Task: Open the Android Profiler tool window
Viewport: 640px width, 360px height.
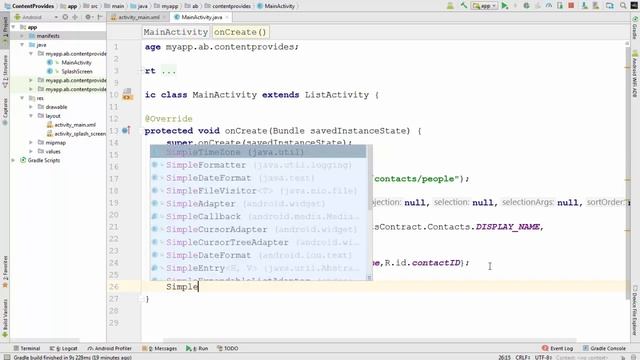Action: (109, 349)
